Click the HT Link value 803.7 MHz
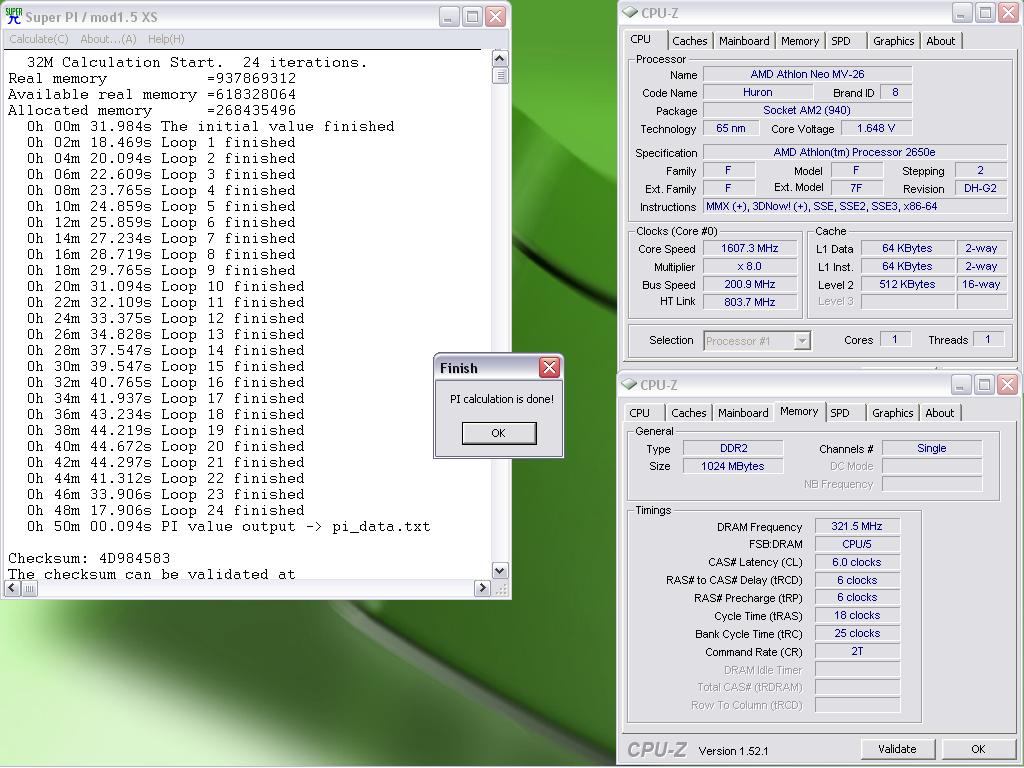The width and height of the screenshot is (1024, 768). pyautogui.click(x=750, y=302)
